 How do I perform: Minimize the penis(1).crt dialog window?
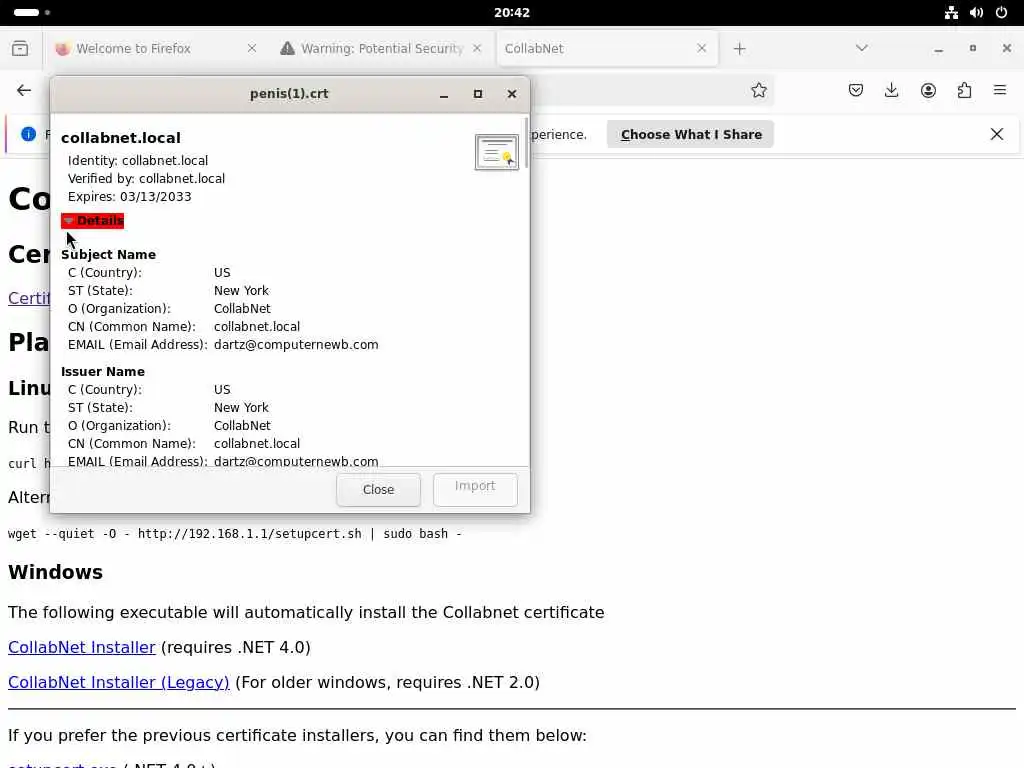[x=444, y=94]
